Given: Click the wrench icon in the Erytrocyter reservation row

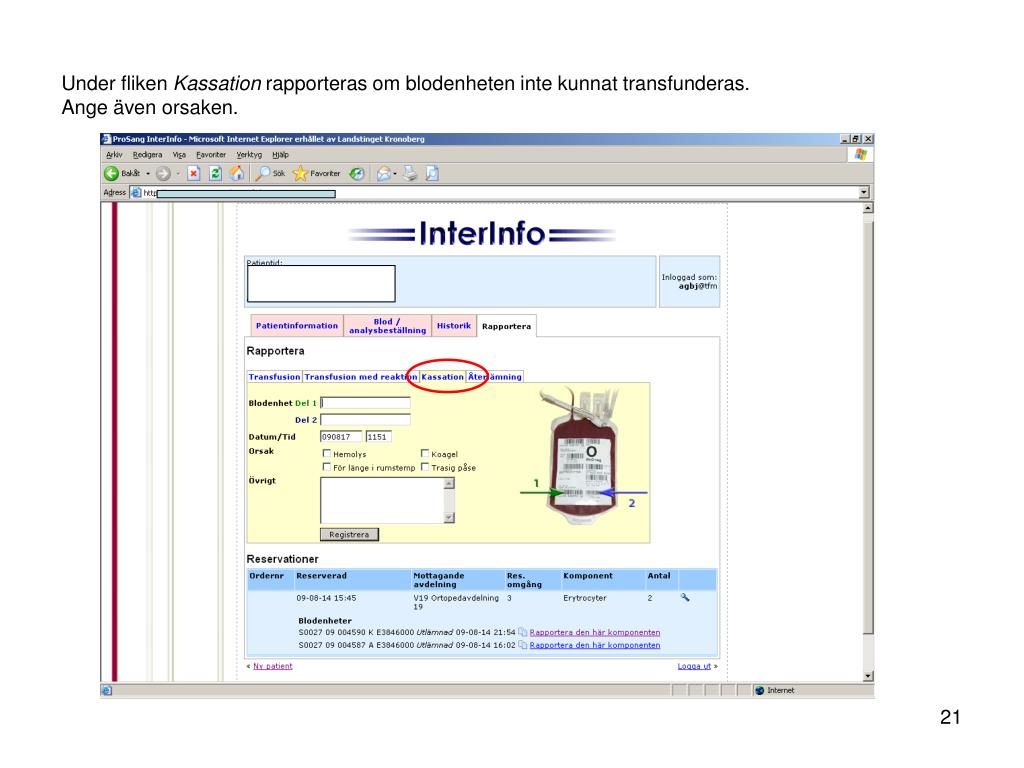Looking at the screenshot, I should pyautogui.click(x=684, y=598).
